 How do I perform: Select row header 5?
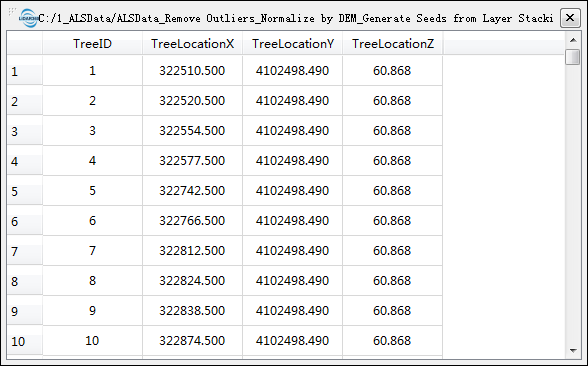pos(24,191)
